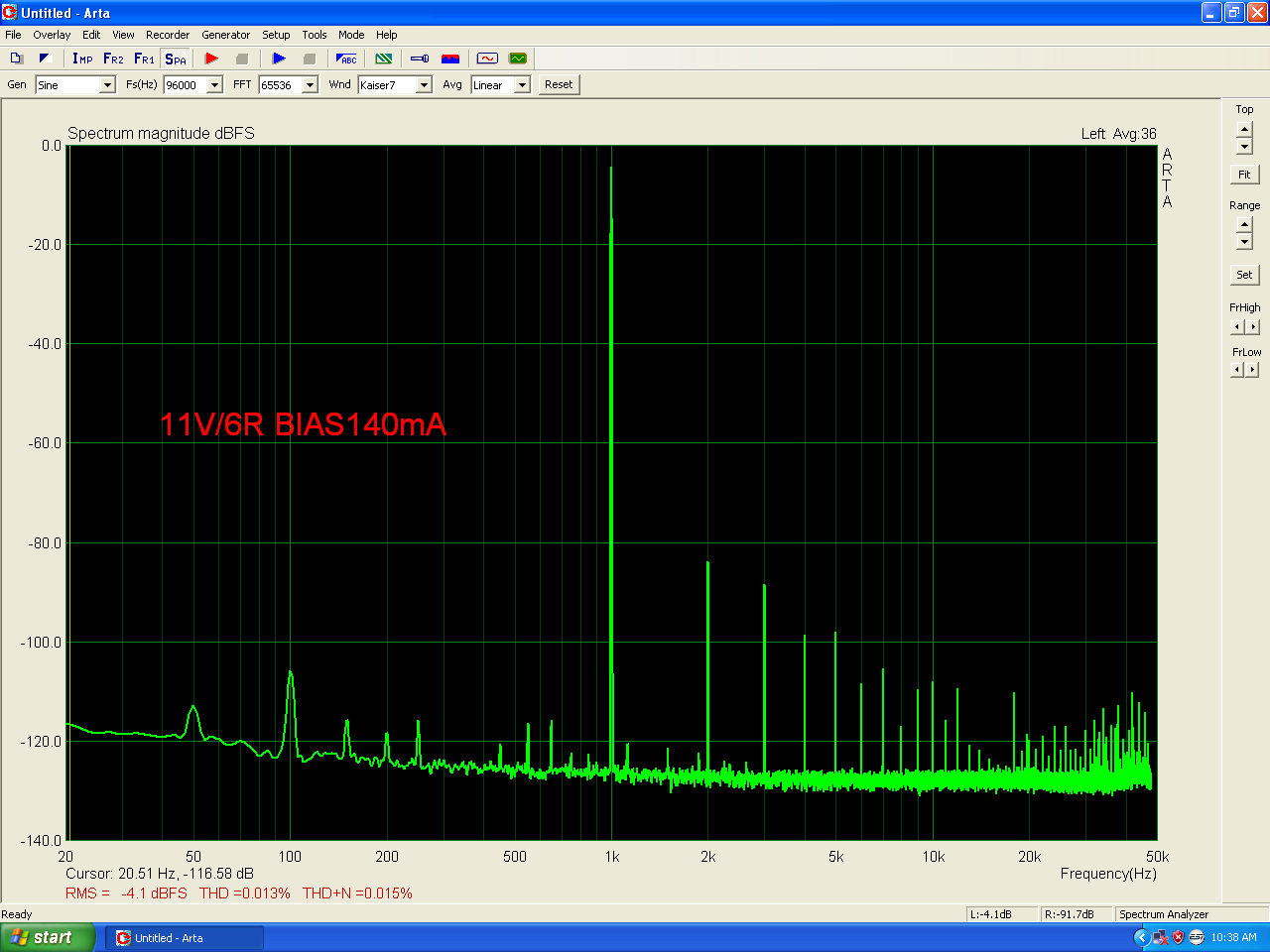Switch to FR1 single-channel frequency response mode
The height and width of the screenshot is (952, 1270).
(144, 59)
